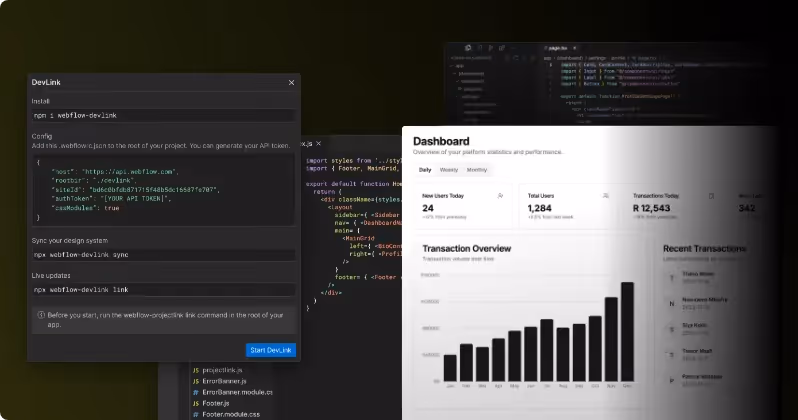This screenshot has width=798, height=420.
Task: Close the .js editor tab behind DevLink
Action: 319,144
